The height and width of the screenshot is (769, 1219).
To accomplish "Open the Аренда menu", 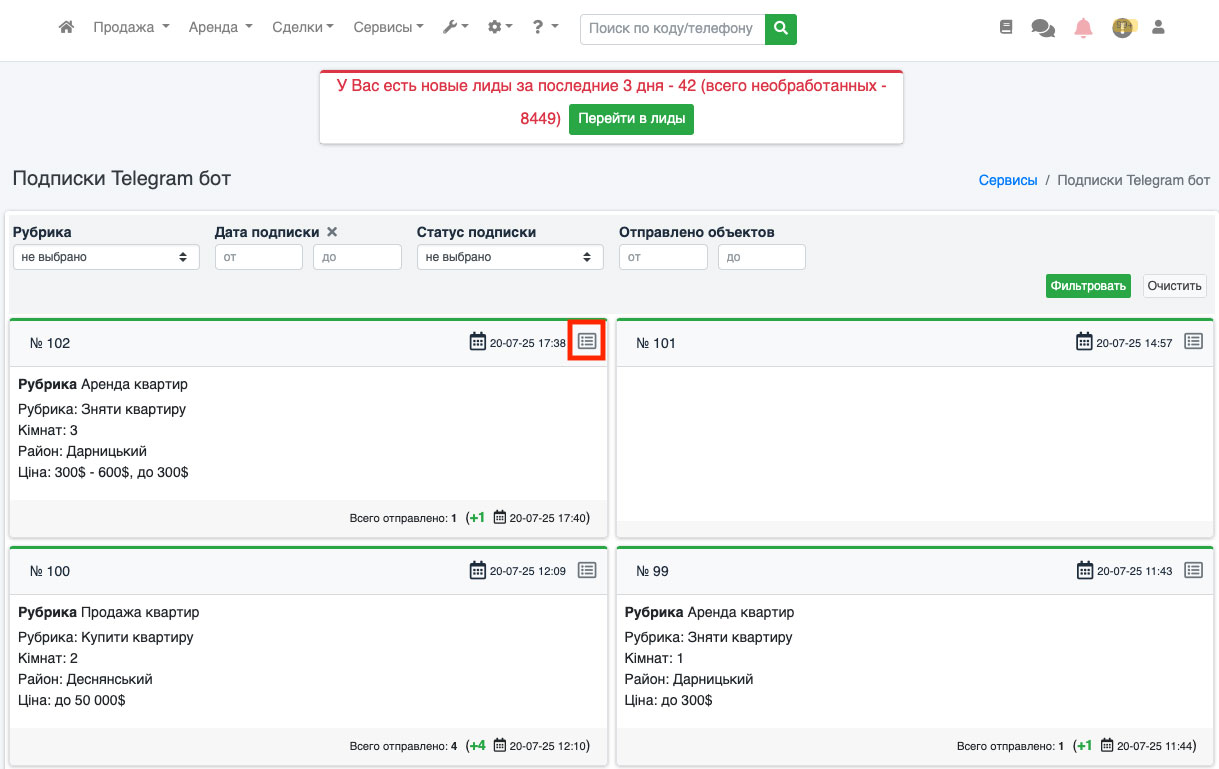I will click(220, 28).
